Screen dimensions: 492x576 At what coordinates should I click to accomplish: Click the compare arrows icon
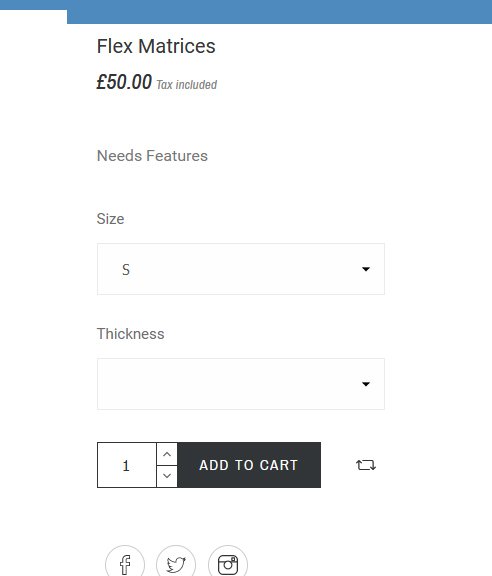[x=366, y=465]
